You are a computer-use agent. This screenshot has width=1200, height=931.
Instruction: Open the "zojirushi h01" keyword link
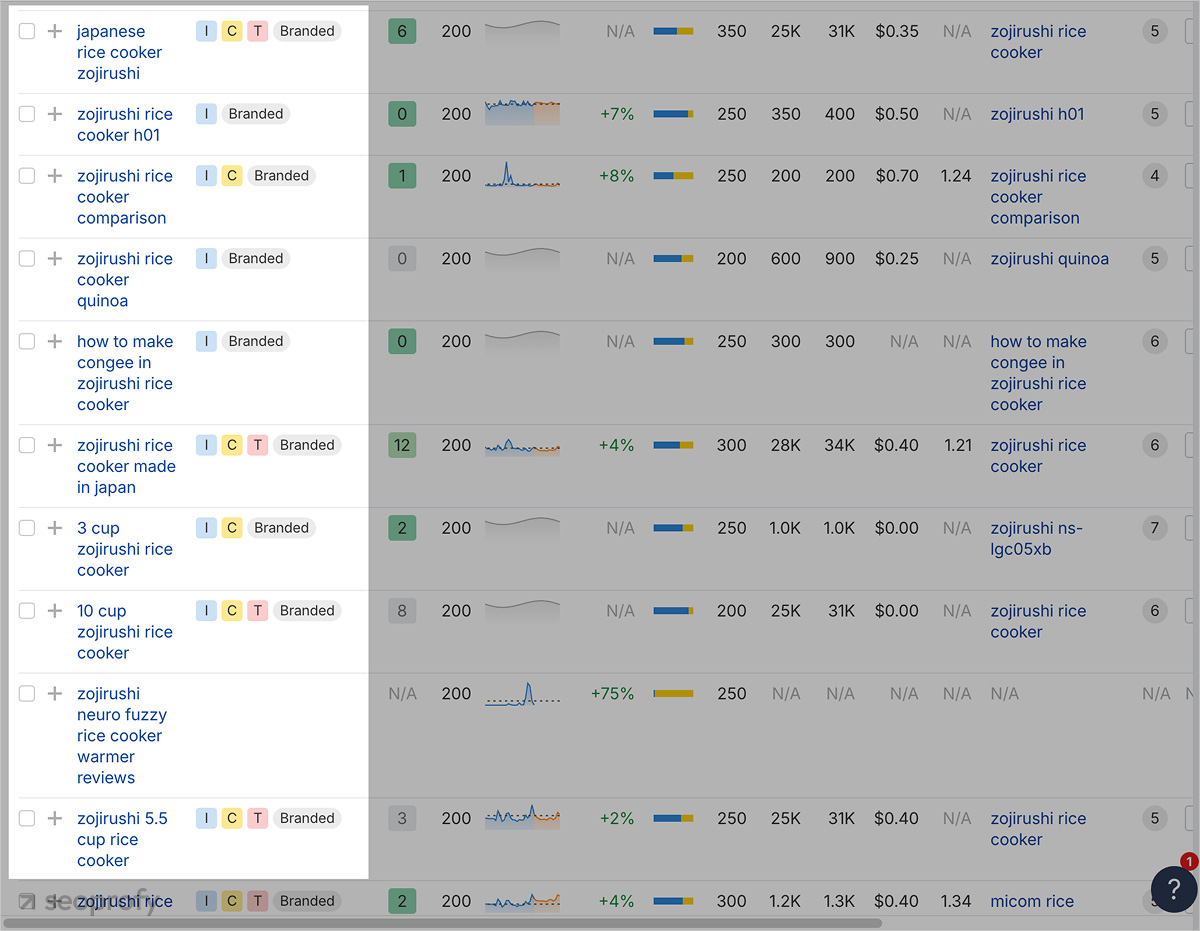tap(1036, 114)
